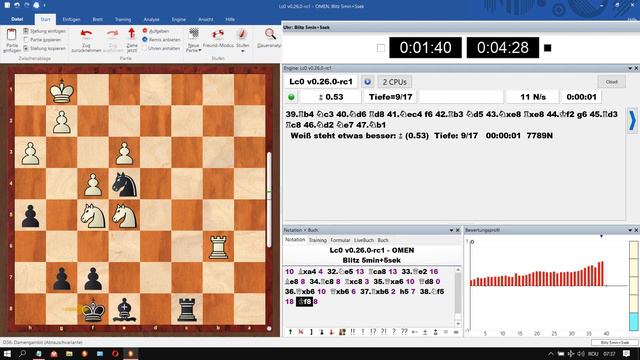This screenshot has height=360, width=640.
Task: Take back move with Zug zurücknehmen arrow
Action: coord(86,34)
